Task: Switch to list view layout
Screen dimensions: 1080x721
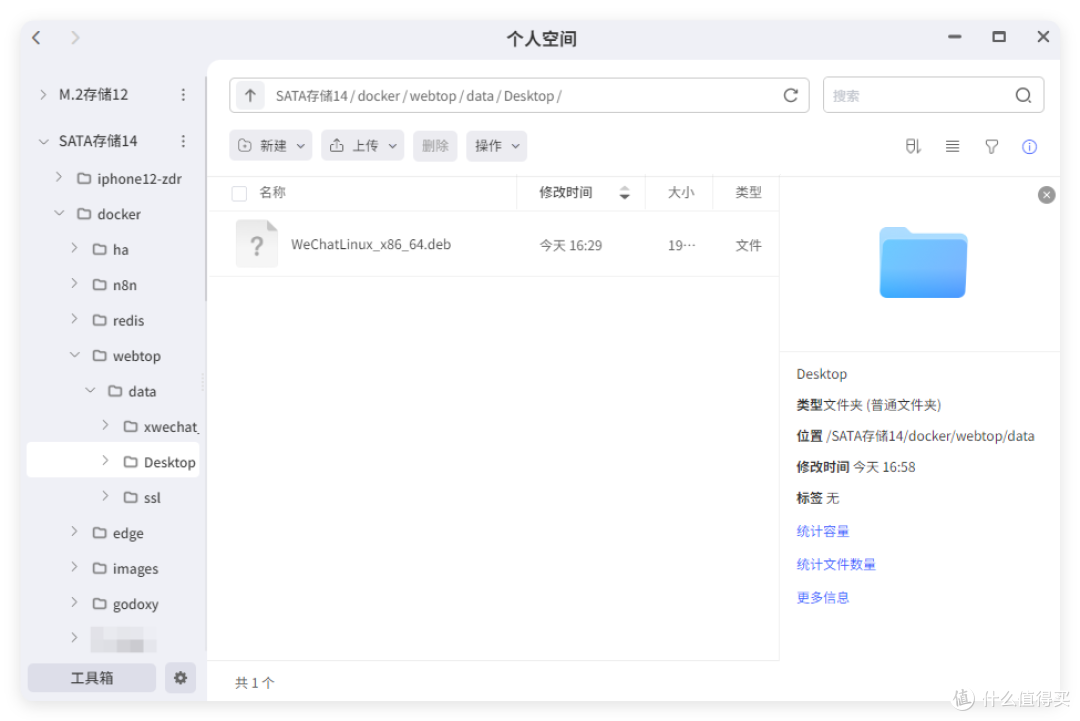Action: 953,146
